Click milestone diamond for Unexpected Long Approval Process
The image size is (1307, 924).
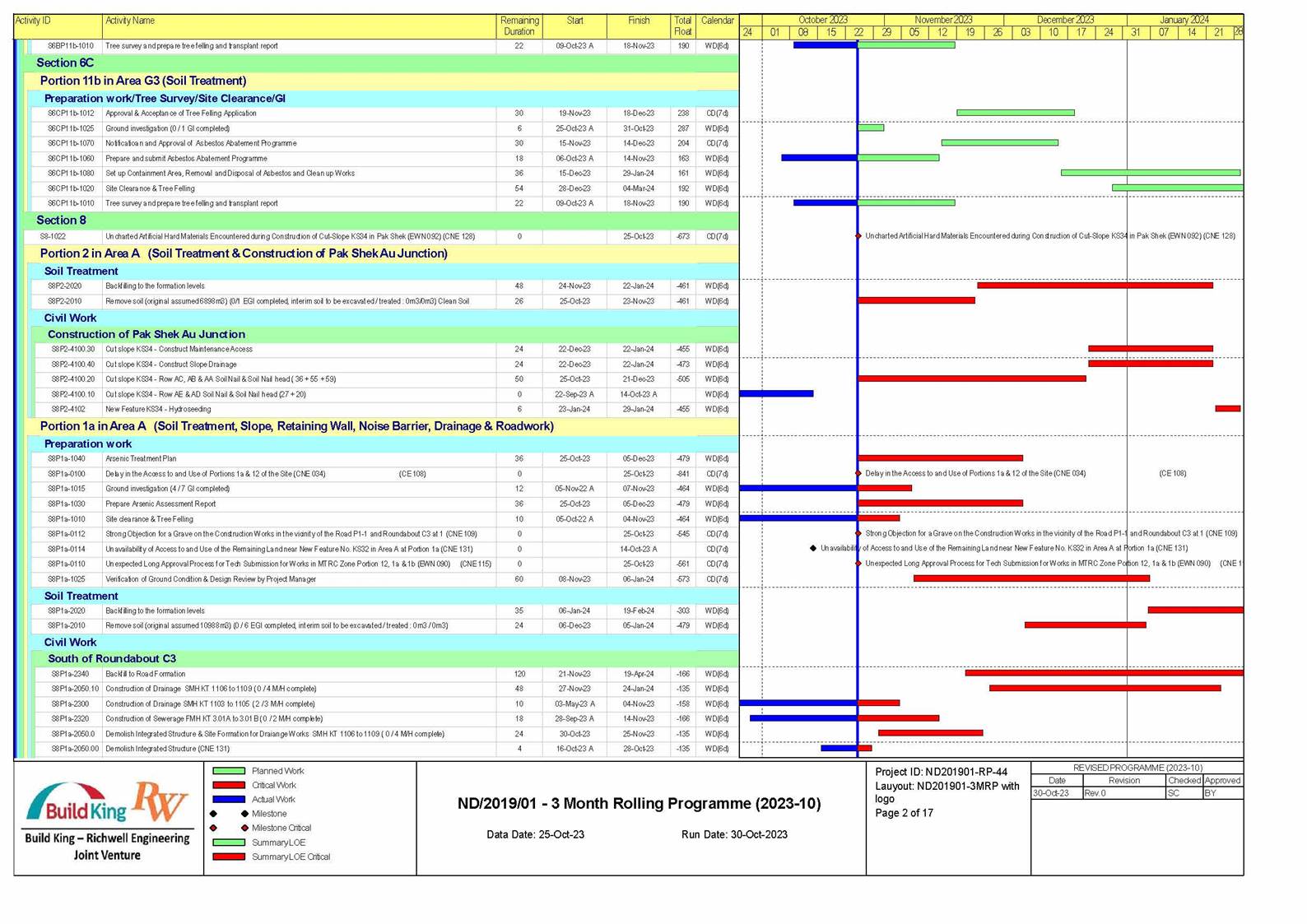point(858,564)
